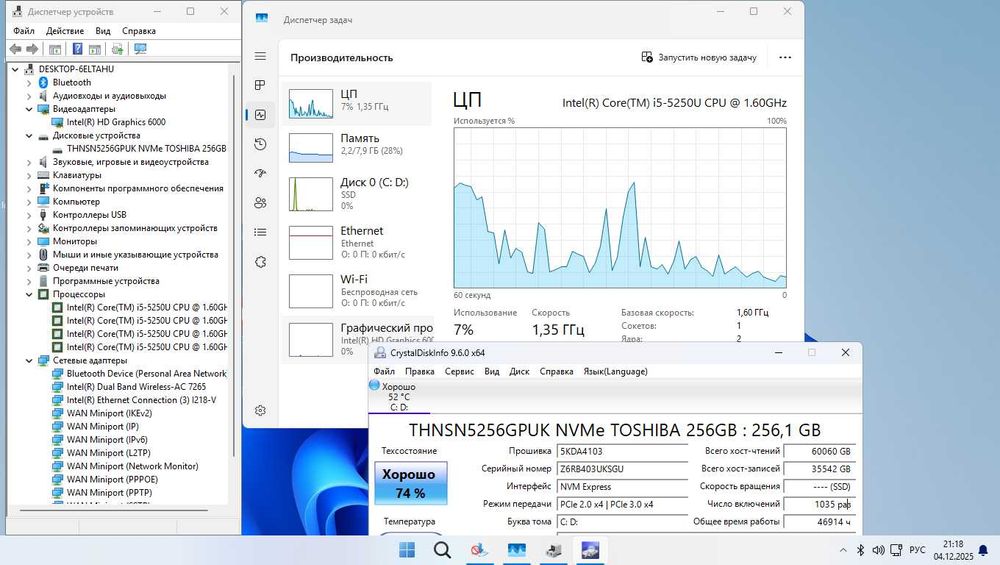Open the hamburger navigation menu in Task Manager
Image resolution: width=1000 pixels, height=565 pixels.
tap(260, 56)
